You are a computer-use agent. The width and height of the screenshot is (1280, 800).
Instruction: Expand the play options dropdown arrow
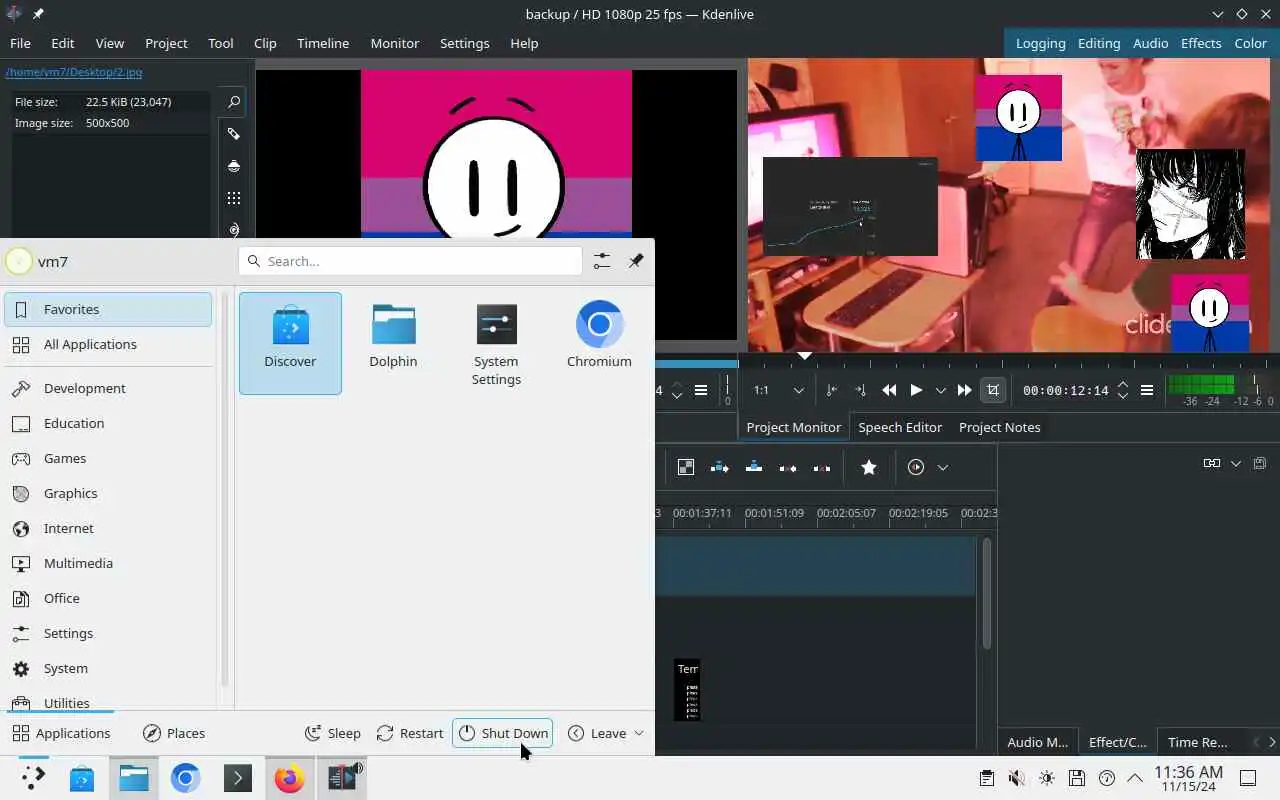click(940, 390)
